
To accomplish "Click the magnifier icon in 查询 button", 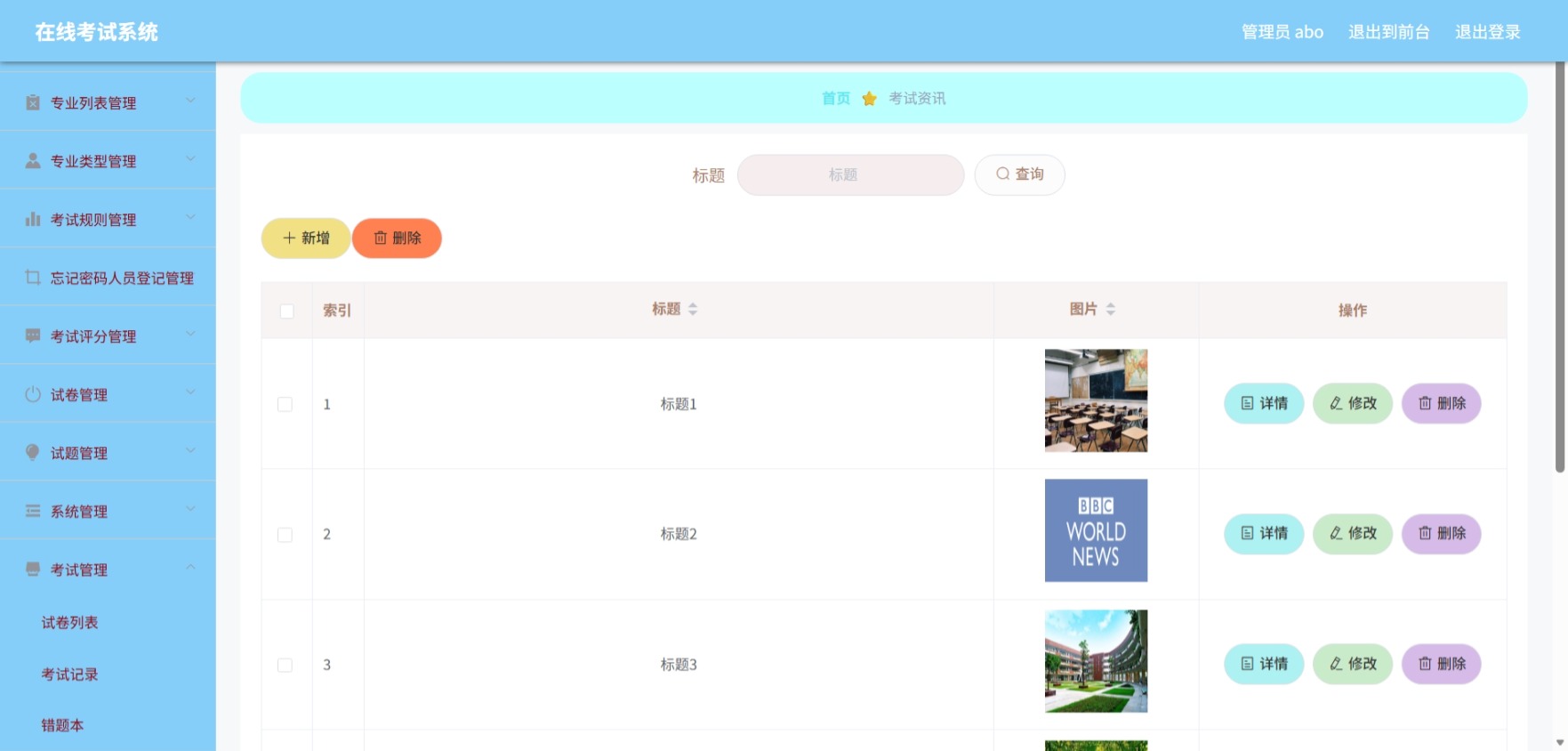I will coord(1002,174).
